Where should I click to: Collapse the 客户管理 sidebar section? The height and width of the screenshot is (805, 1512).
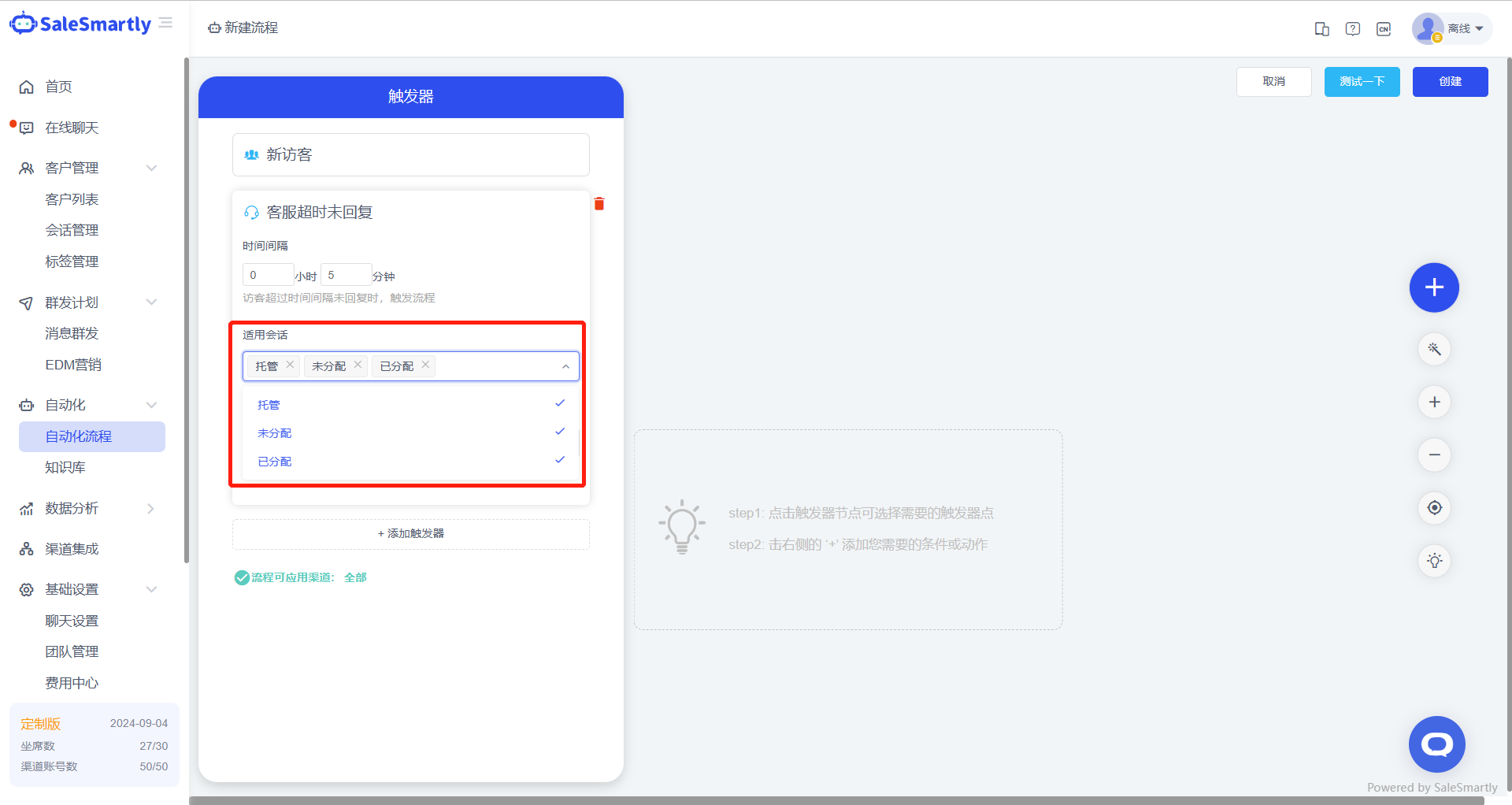pos(151,168)
